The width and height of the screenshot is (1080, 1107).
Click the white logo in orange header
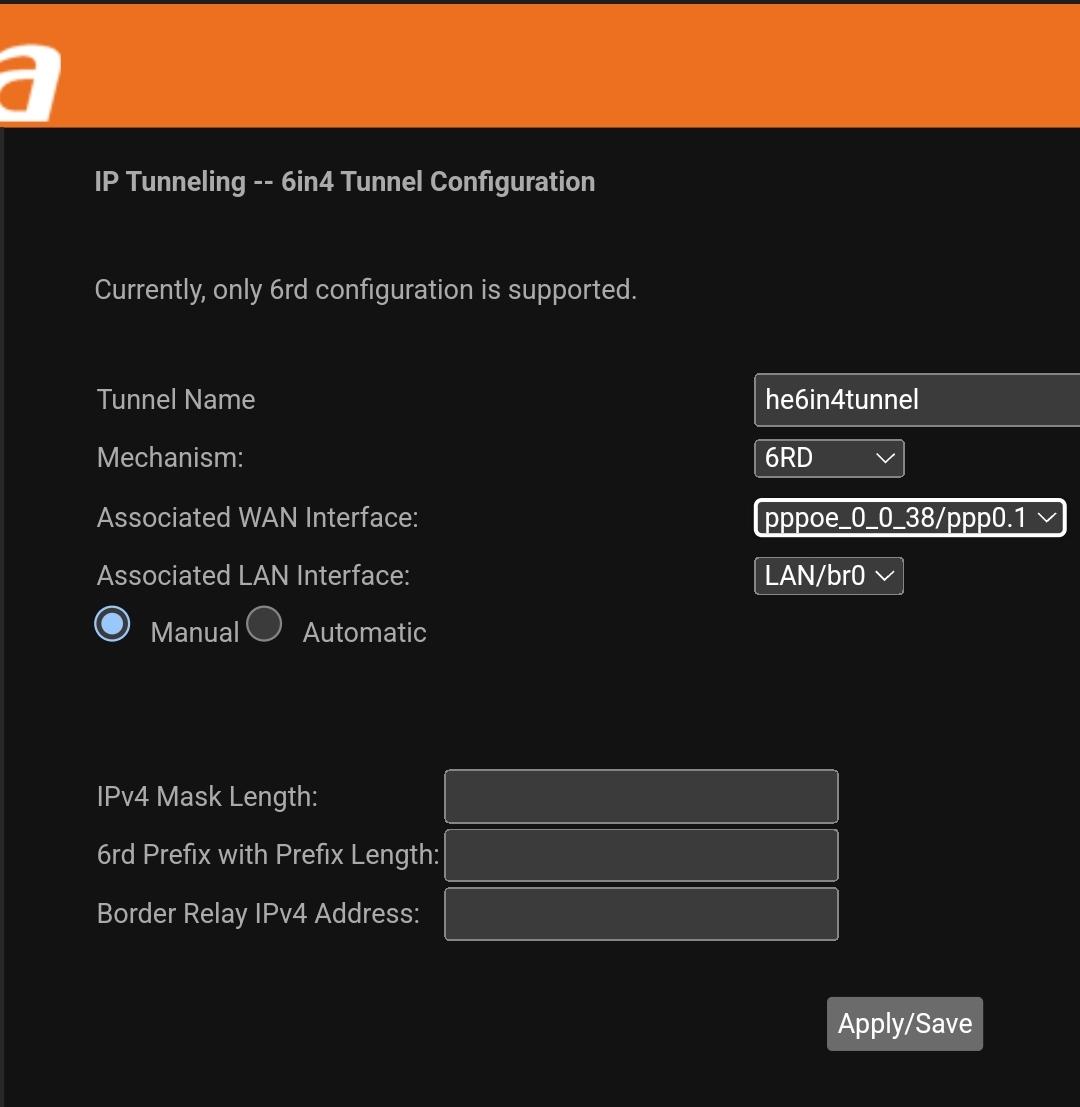[x=30, y=83]
